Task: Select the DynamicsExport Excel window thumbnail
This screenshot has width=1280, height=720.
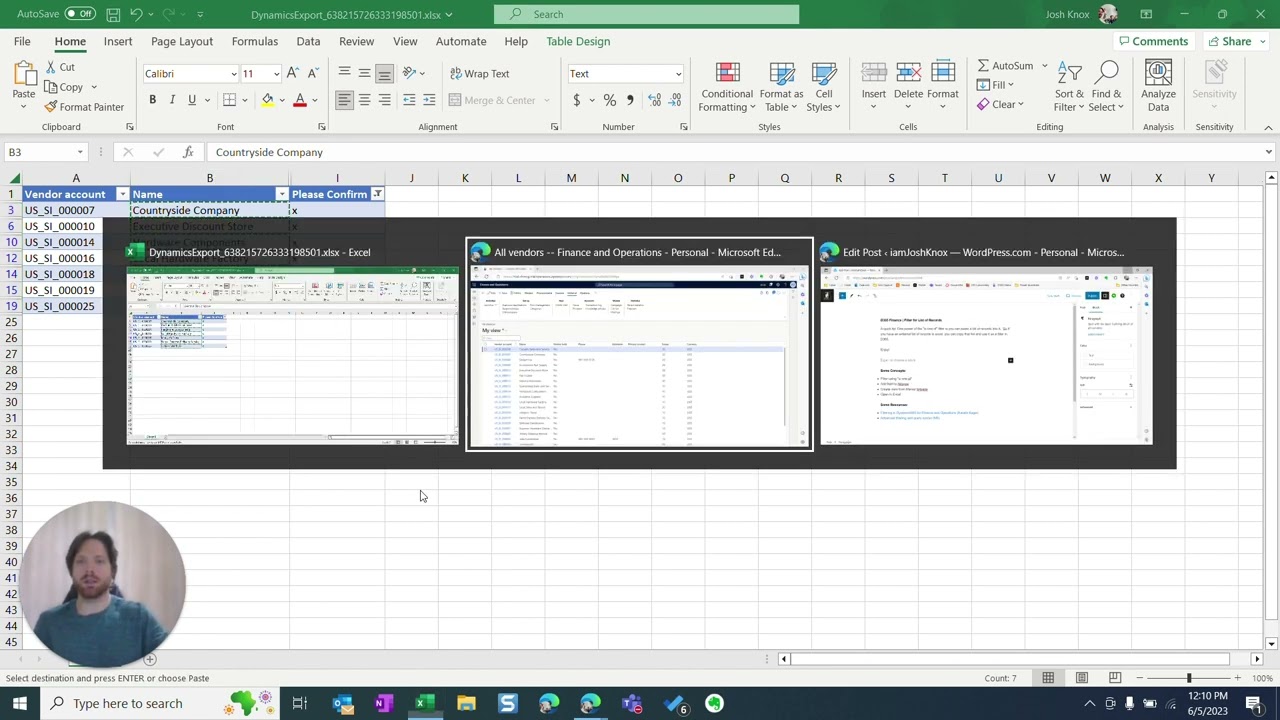Action: tap(292, 345)
